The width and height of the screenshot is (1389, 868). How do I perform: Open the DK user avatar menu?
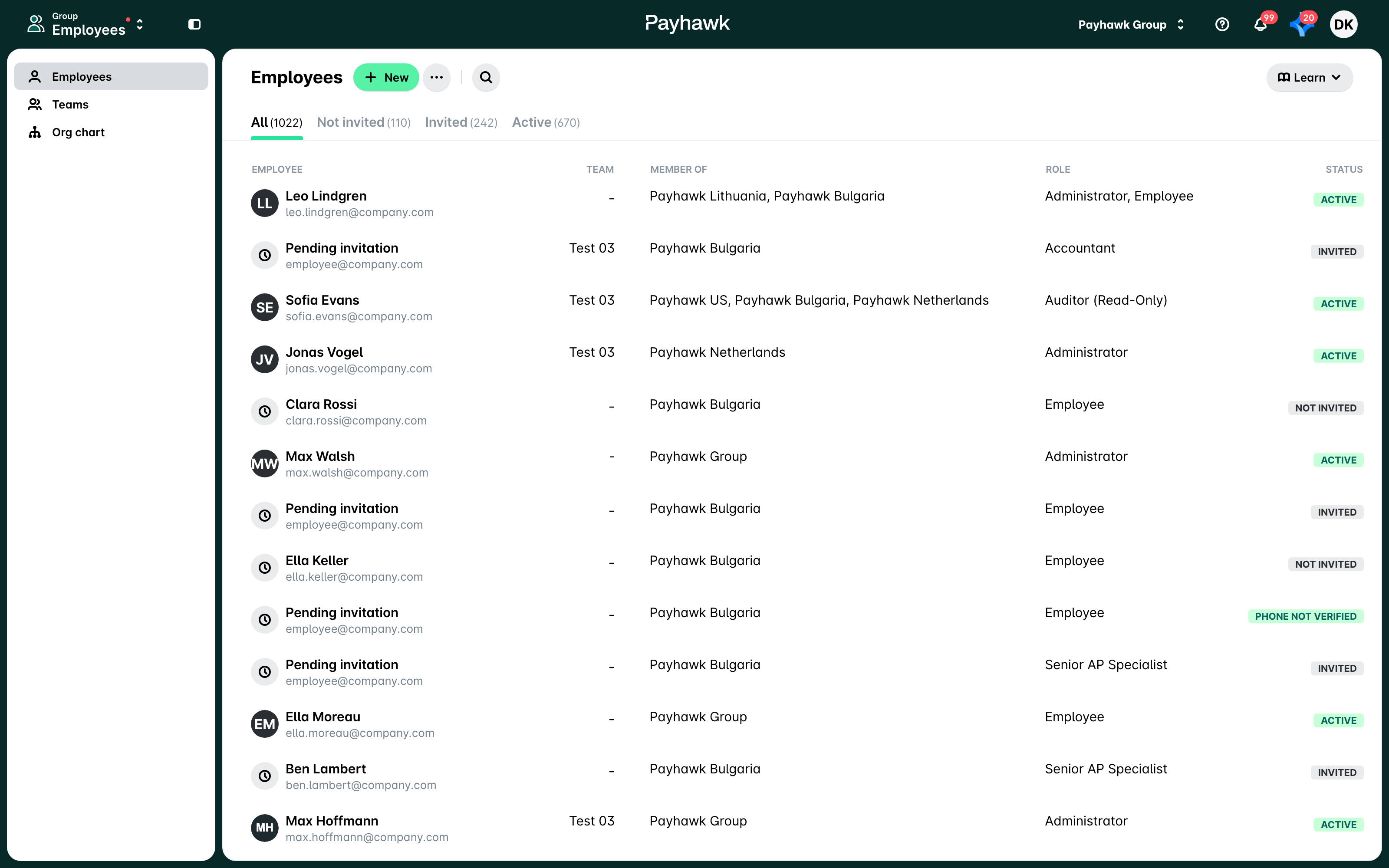tap(1344, 24)
